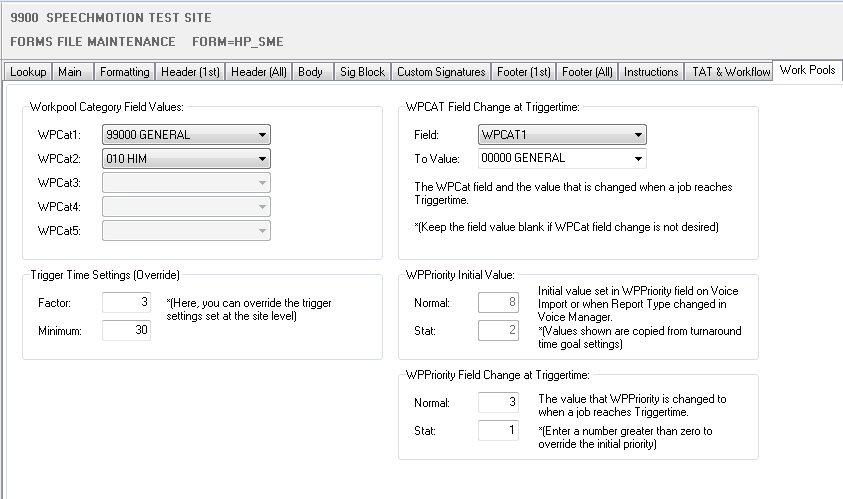Go to the Formatting tab
The height and width of the screenshot is (499, 843).
pos(125,72)
